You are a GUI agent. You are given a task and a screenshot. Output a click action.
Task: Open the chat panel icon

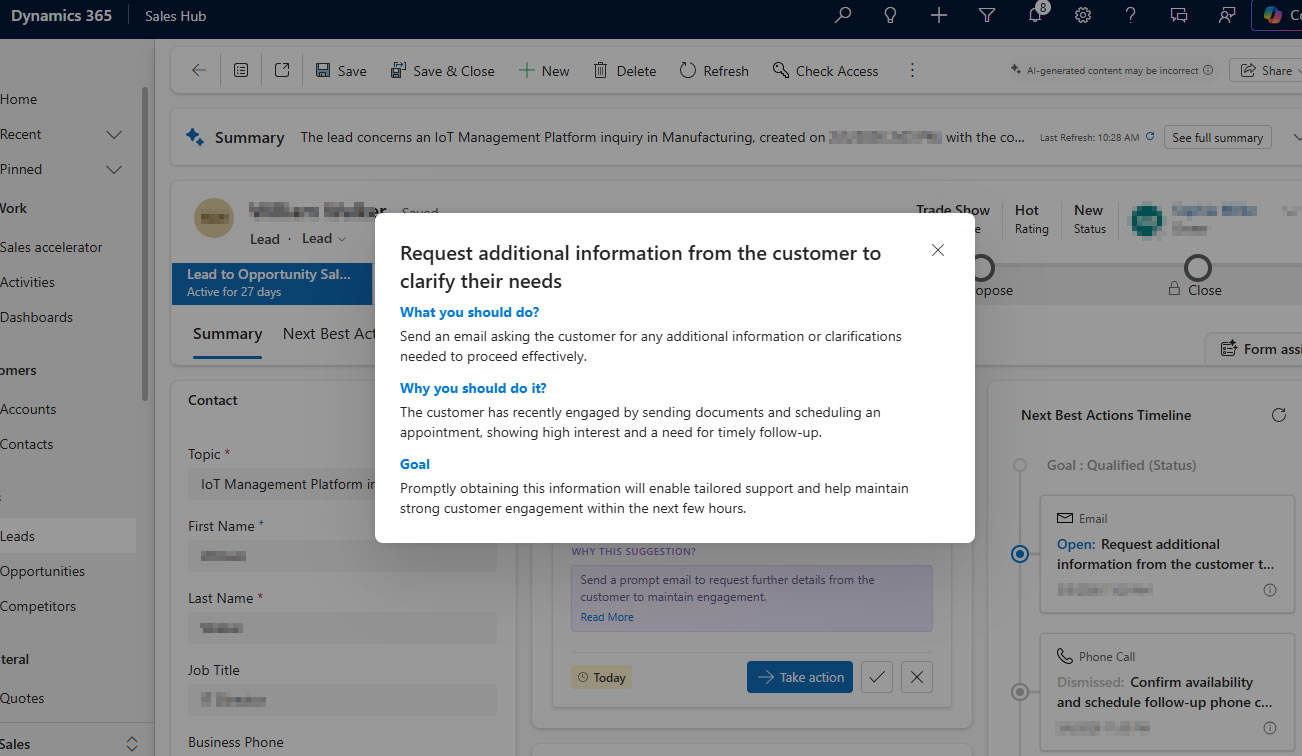(1179, 15)
